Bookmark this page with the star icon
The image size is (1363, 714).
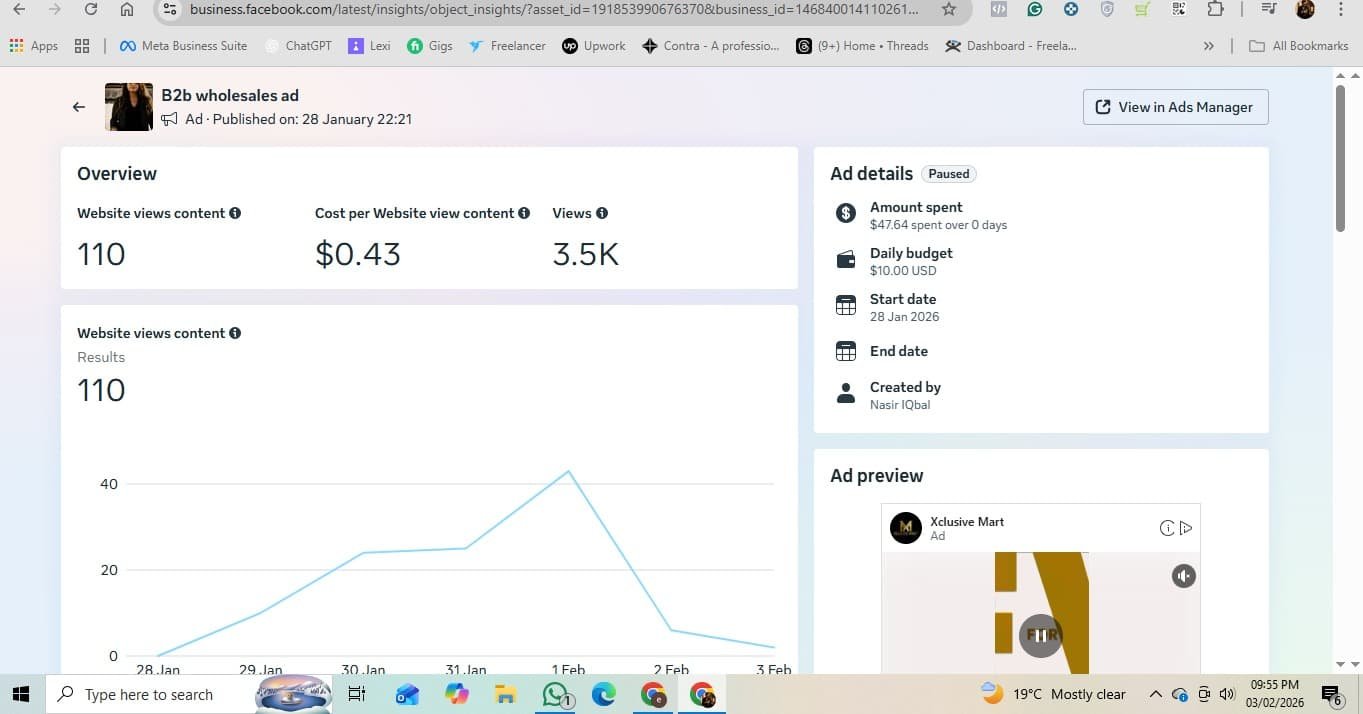click(x=949, y=9)
